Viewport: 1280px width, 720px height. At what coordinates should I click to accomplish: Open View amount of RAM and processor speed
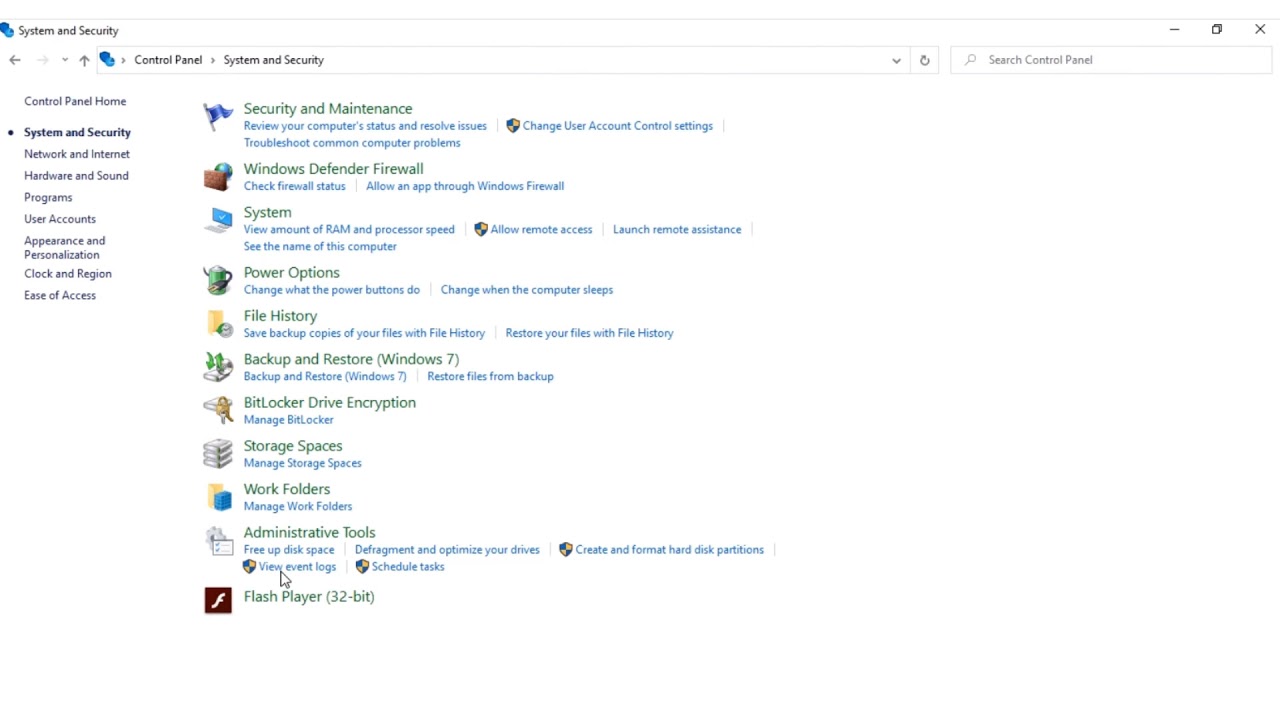click(x=349, y=230)
